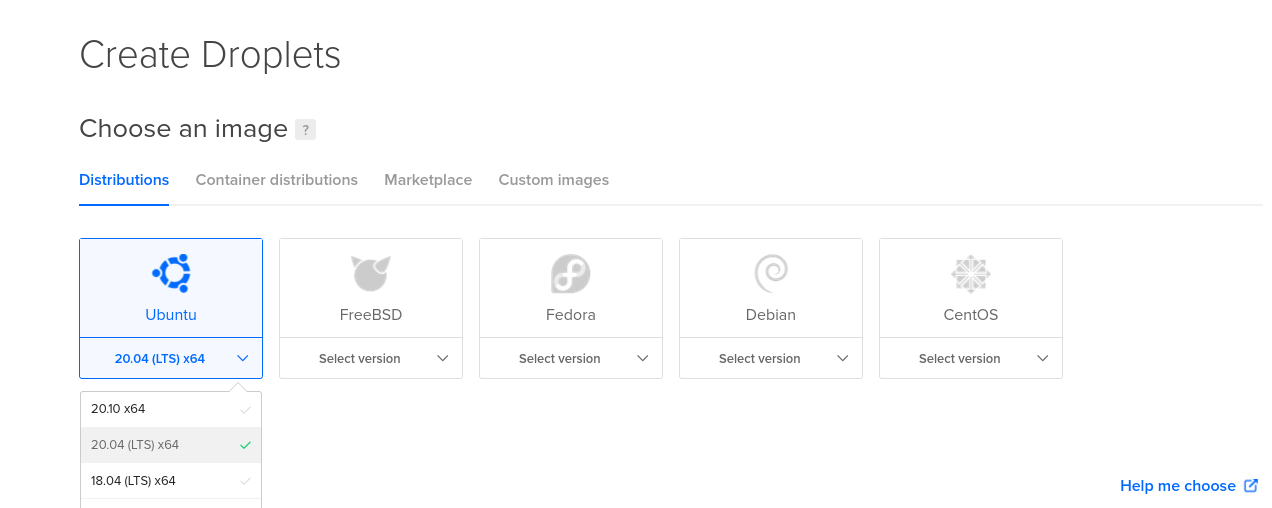Viewport: 1272px width, 508px height.
Task: Click the Fedora logo icon
Action: pyautogui.click(x=570, y=273)
